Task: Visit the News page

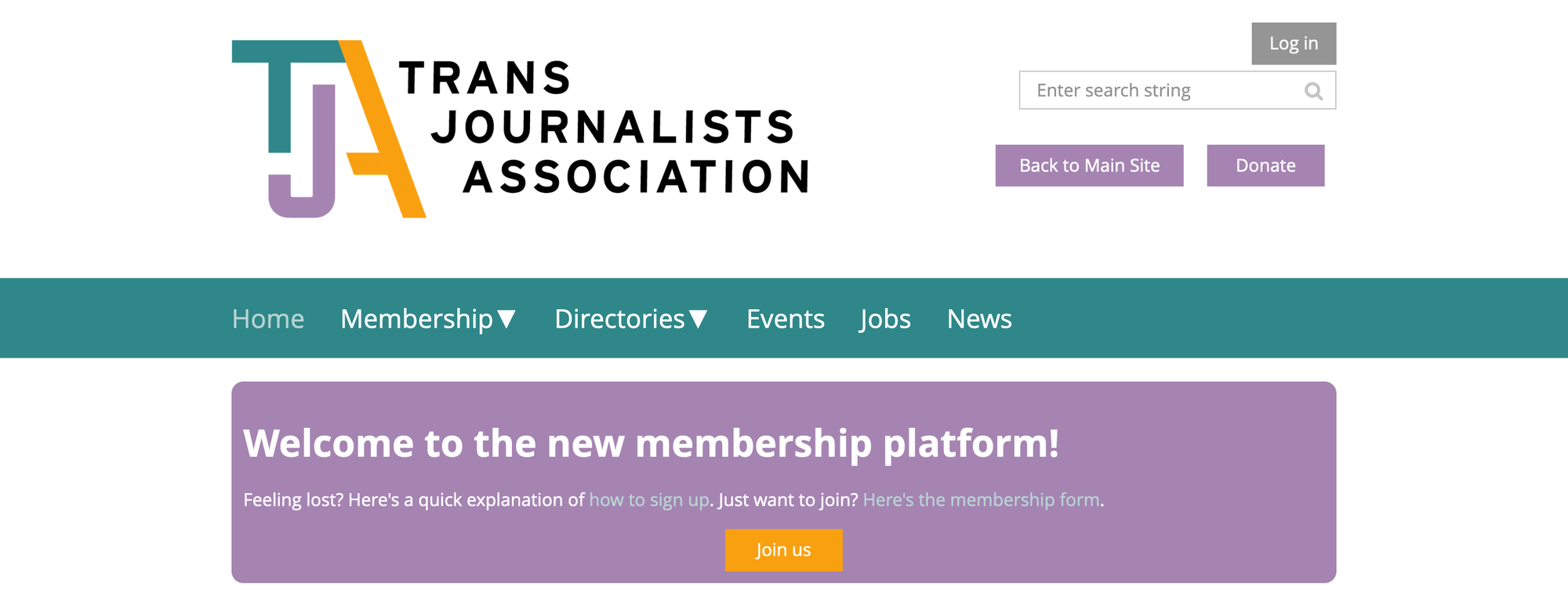Action: [x=979, y=319]
